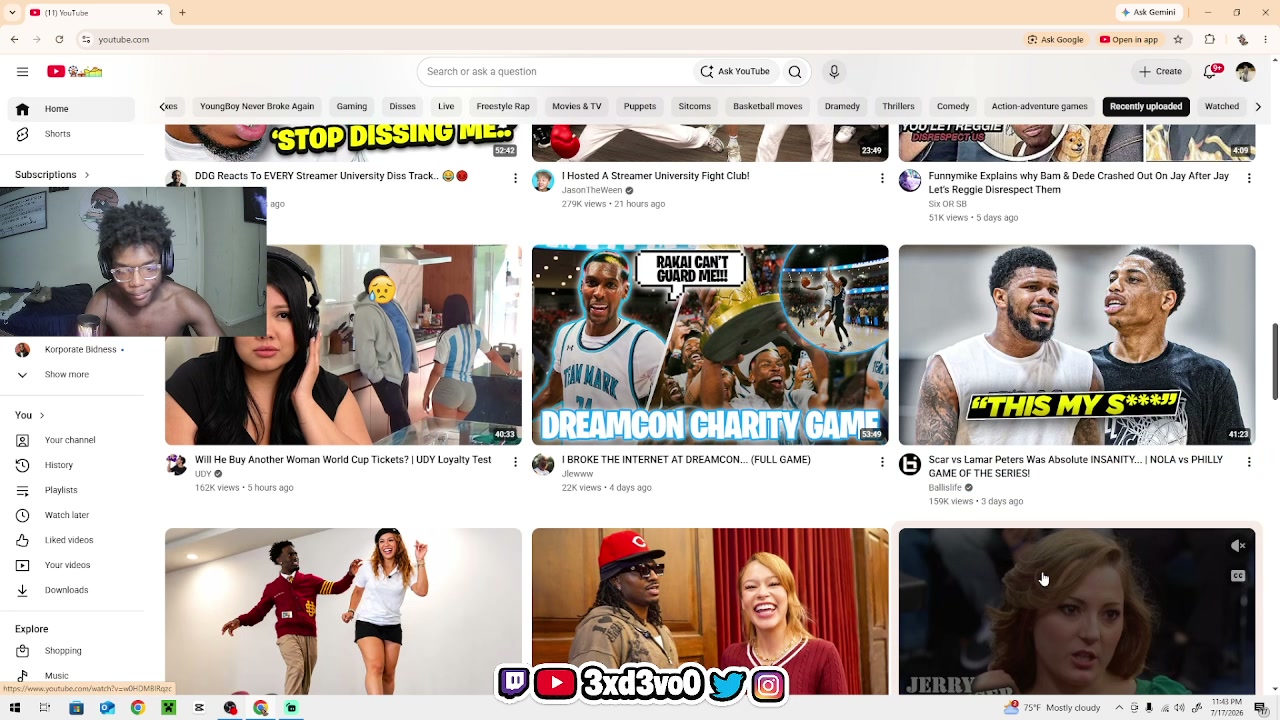Open the Ballislife channel link
This screenshot has height=720, width=1280.
click(945, 488)
